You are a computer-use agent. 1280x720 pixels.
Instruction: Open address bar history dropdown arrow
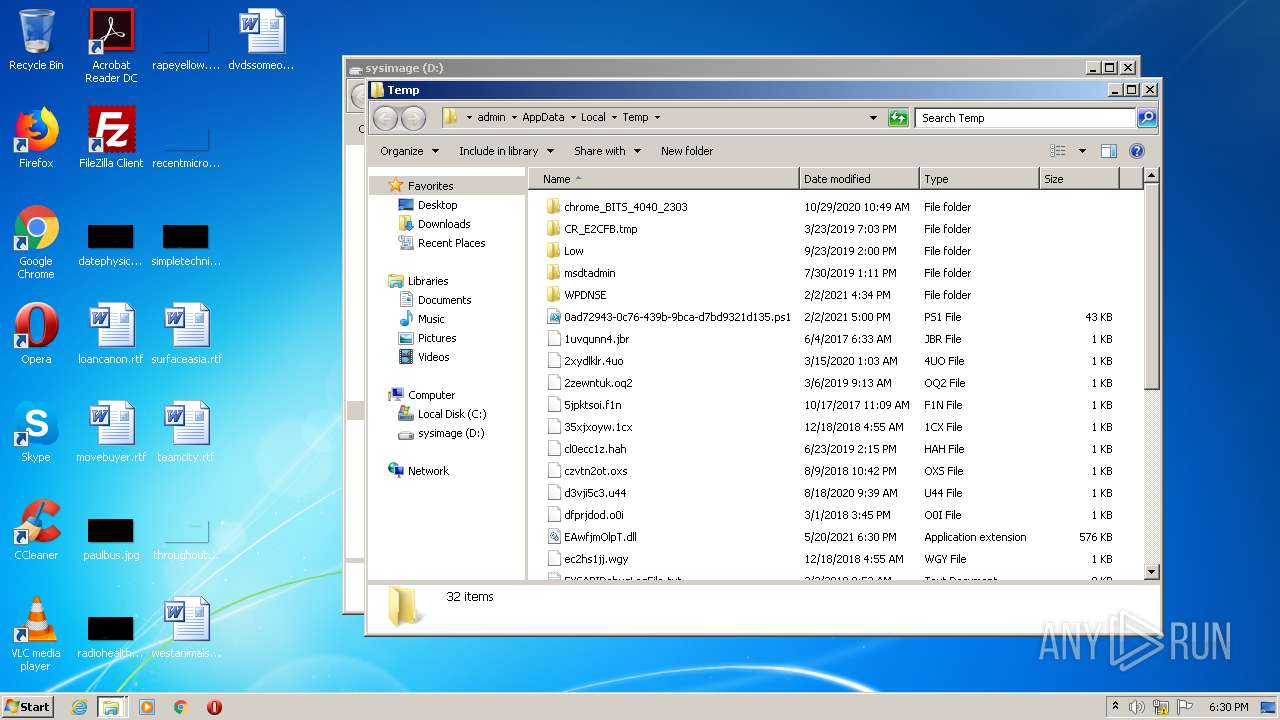[874, 118]
